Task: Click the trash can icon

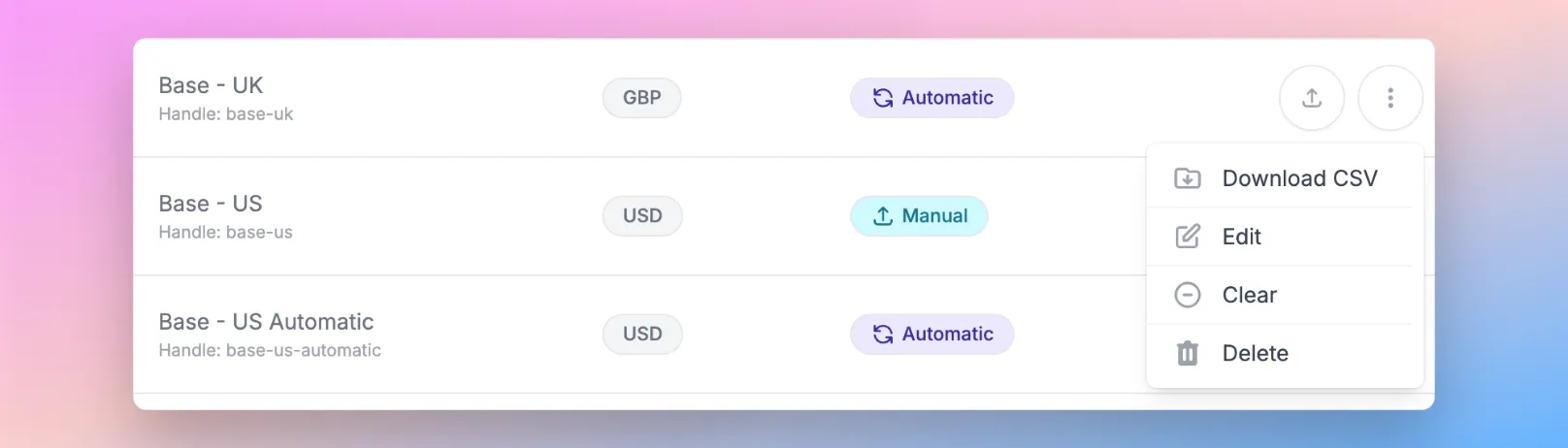Action: click(1188, 353)
